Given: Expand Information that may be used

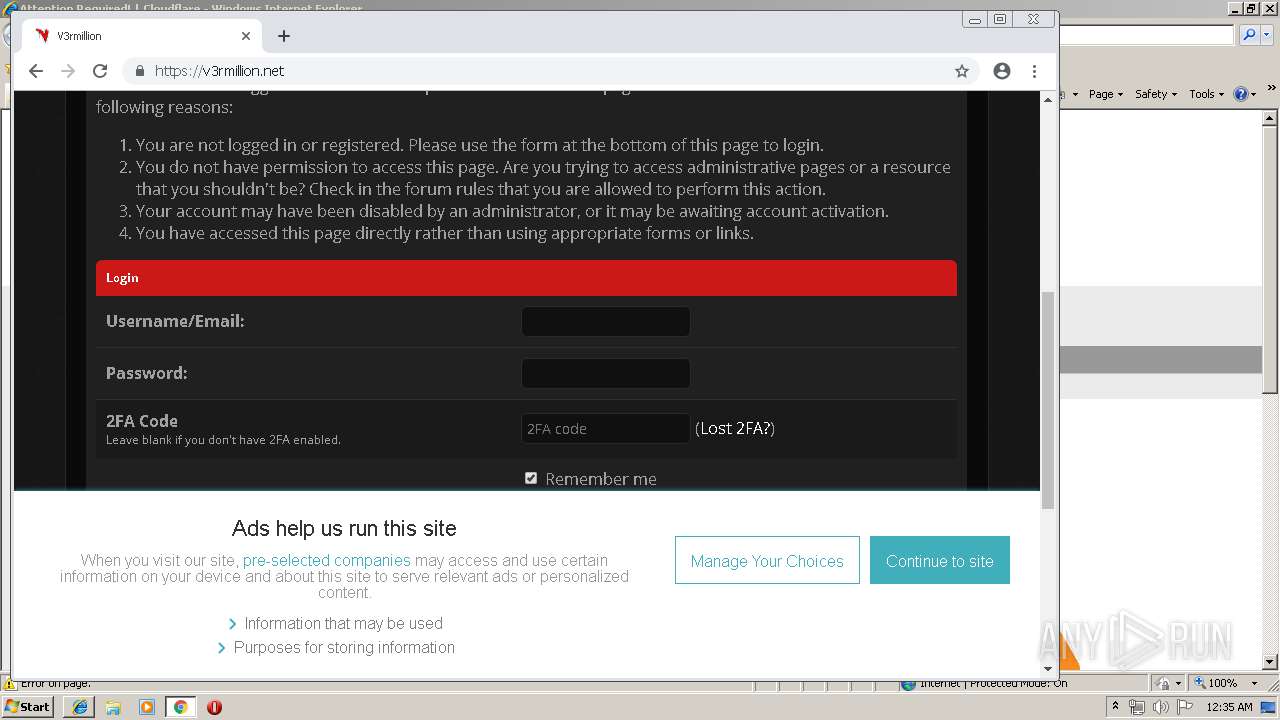Looking at the screenshot, I should 336,623.
